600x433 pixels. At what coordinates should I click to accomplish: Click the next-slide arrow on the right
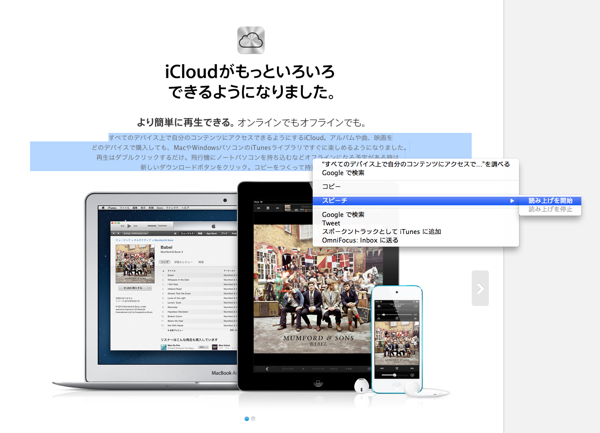coord(480,288)
